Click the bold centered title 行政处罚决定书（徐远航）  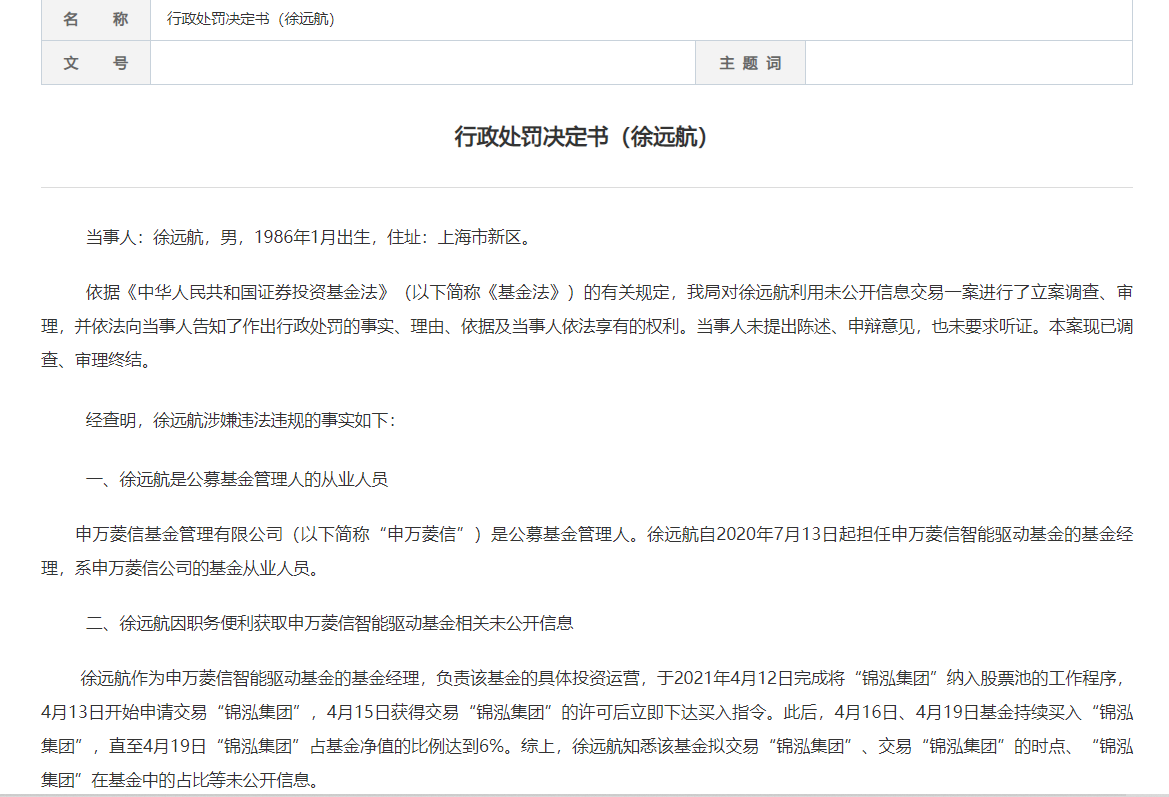coord(586,137)
